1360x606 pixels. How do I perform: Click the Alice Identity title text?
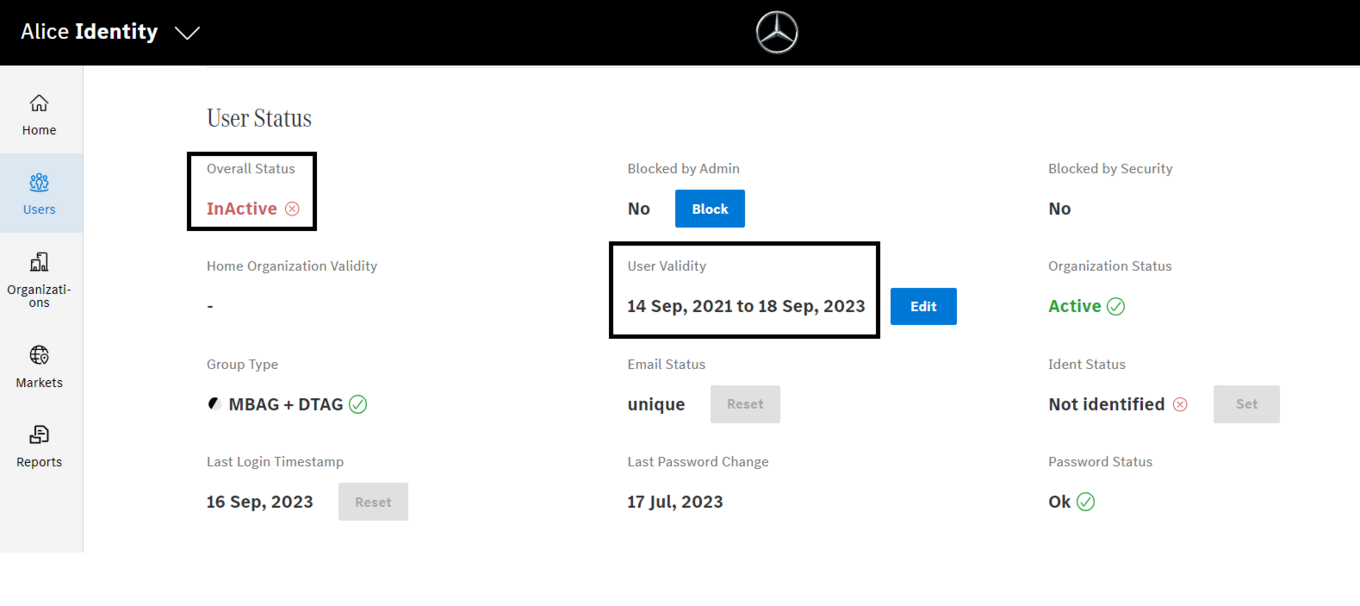pos(89,32)
